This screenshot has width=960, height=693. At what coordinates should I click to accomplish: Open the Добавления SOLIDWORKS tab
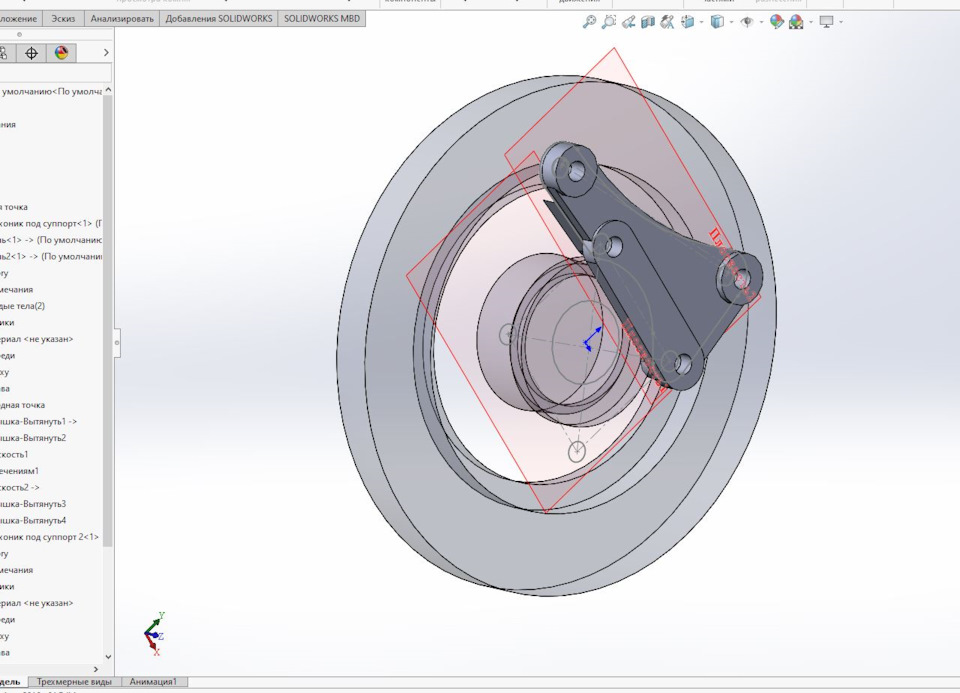219,18
